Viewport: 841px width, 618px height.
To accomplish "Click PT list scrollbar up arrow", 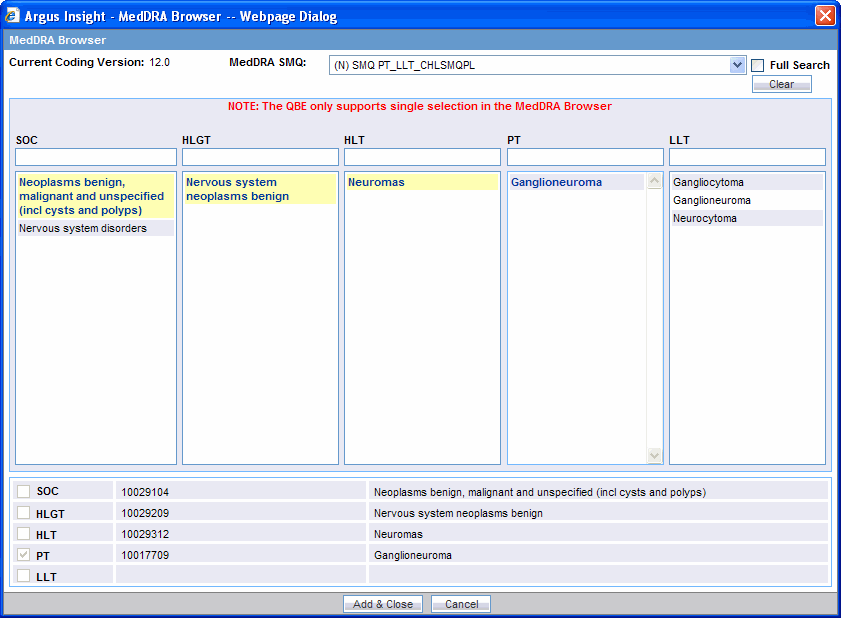I will (x=654, y=181).
